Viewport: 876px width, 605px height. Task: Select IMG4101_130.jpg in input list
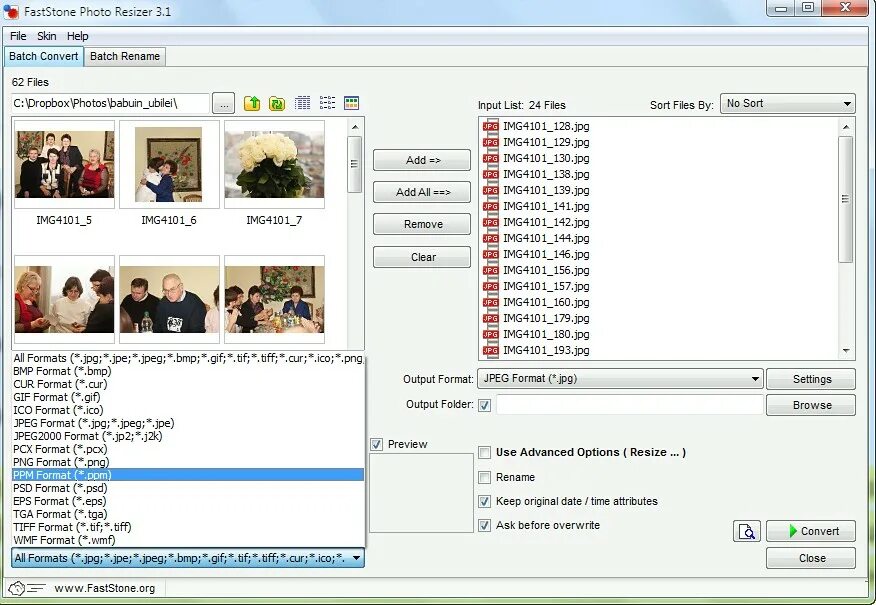546,159
